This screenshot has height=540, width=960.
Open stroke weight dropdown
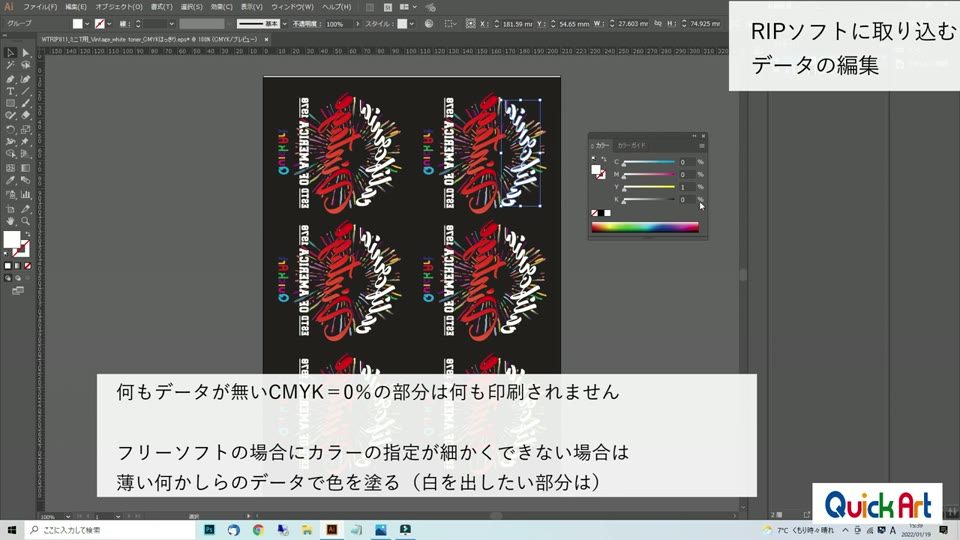[171, 24]
